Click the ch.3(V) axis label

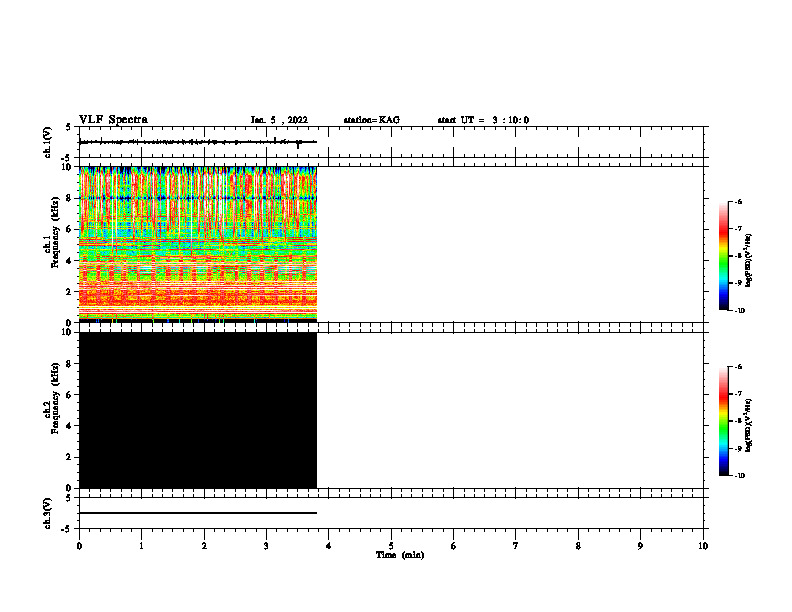tap(47, 513)
